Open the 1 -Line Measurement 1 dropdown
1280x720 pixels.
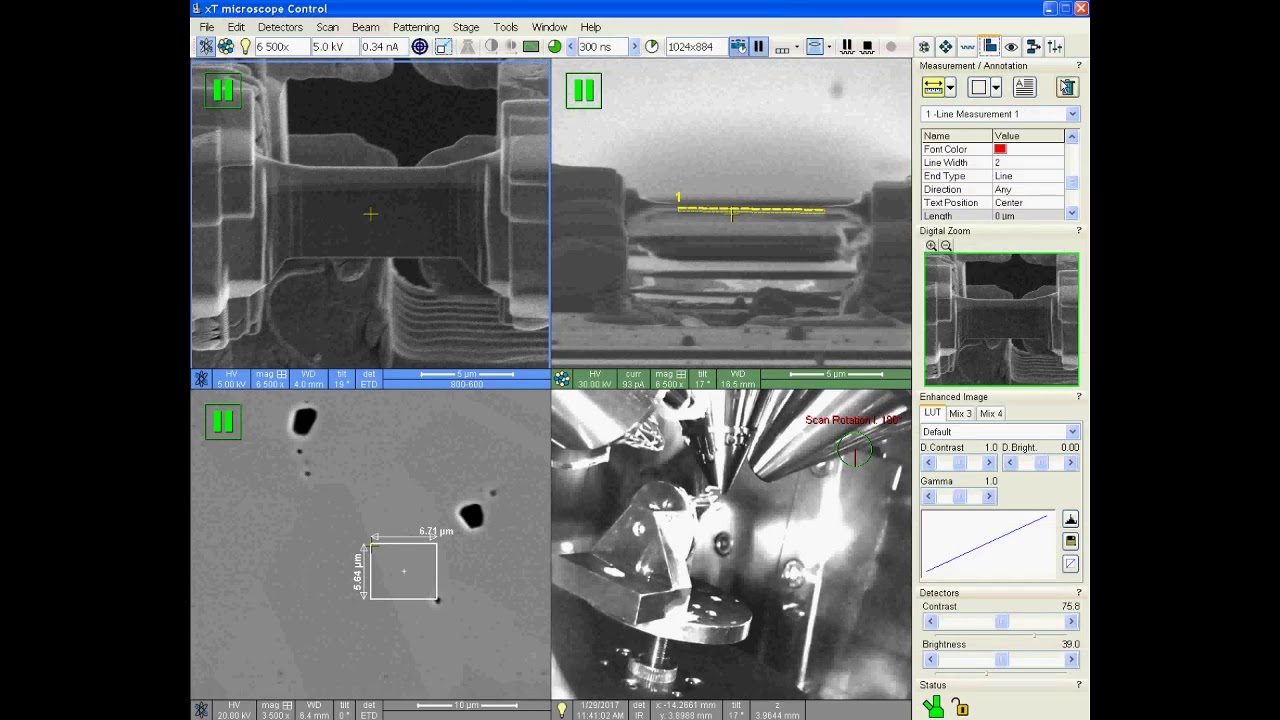point(1000,114)
